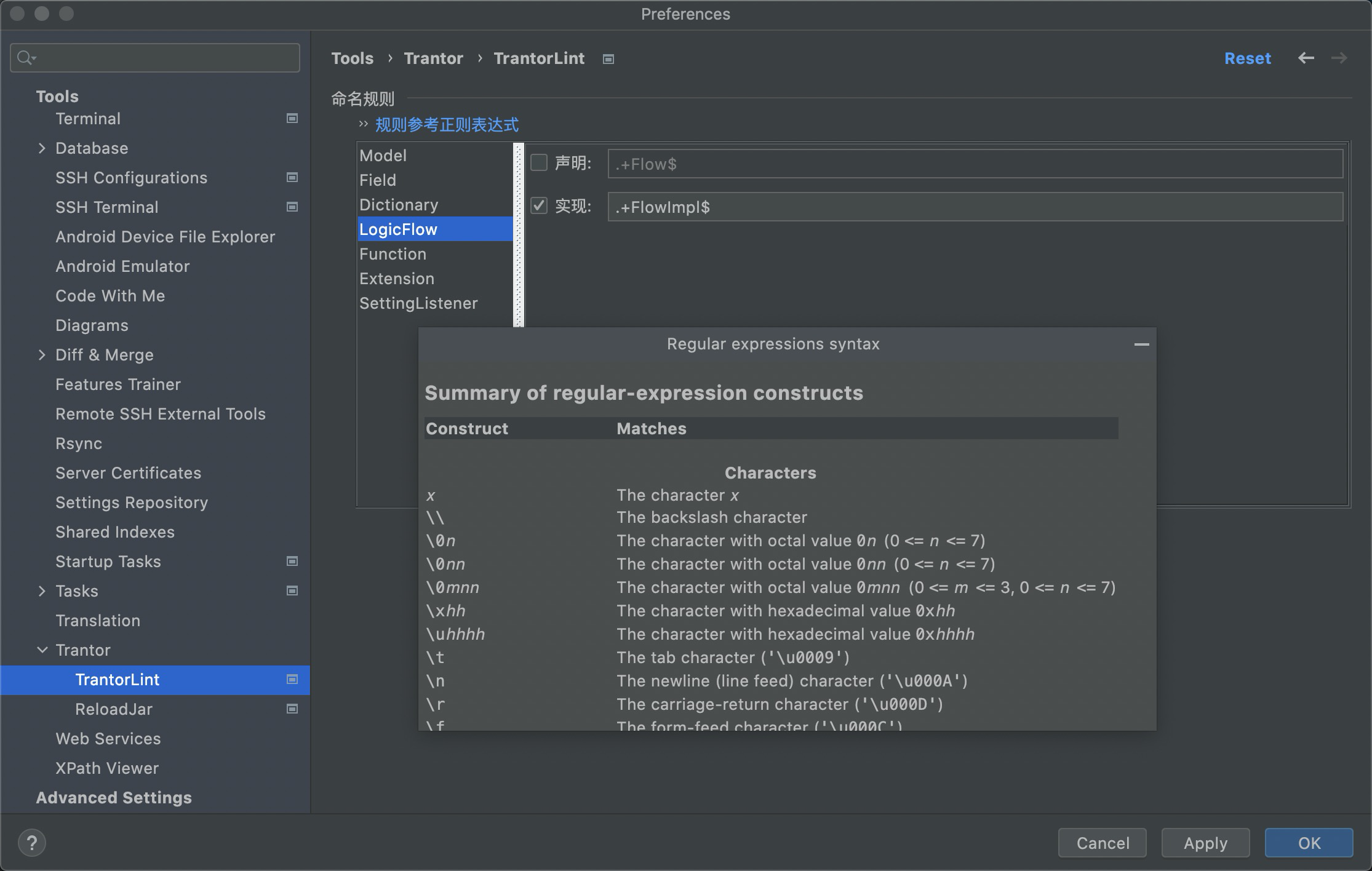Click the blue Reset link
Viewport: 1372px width, 871px height.
coord(1247,58)
